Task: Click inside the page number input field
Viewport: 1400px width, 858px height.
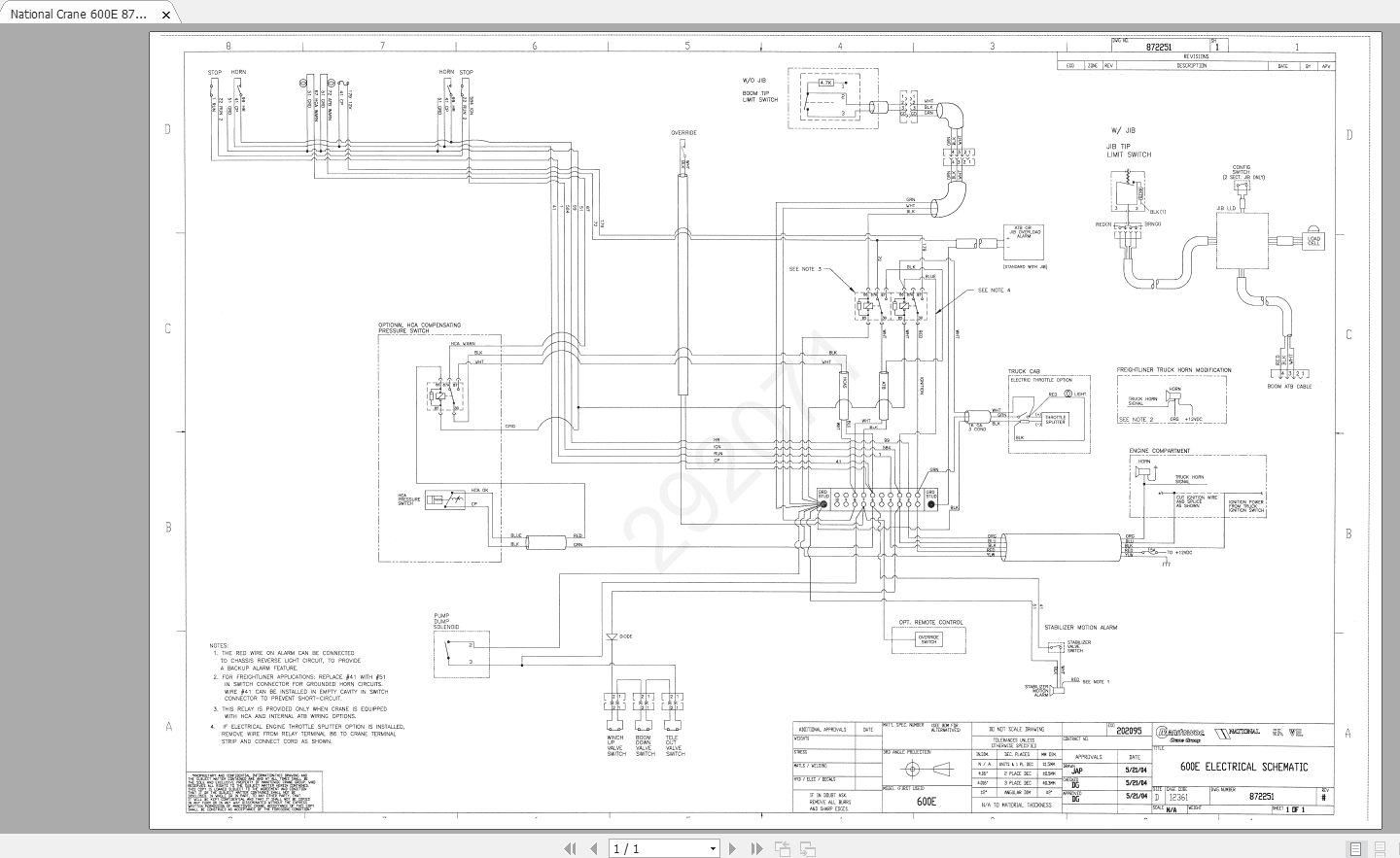Action: pyautogui.click(x=642, y=847)
